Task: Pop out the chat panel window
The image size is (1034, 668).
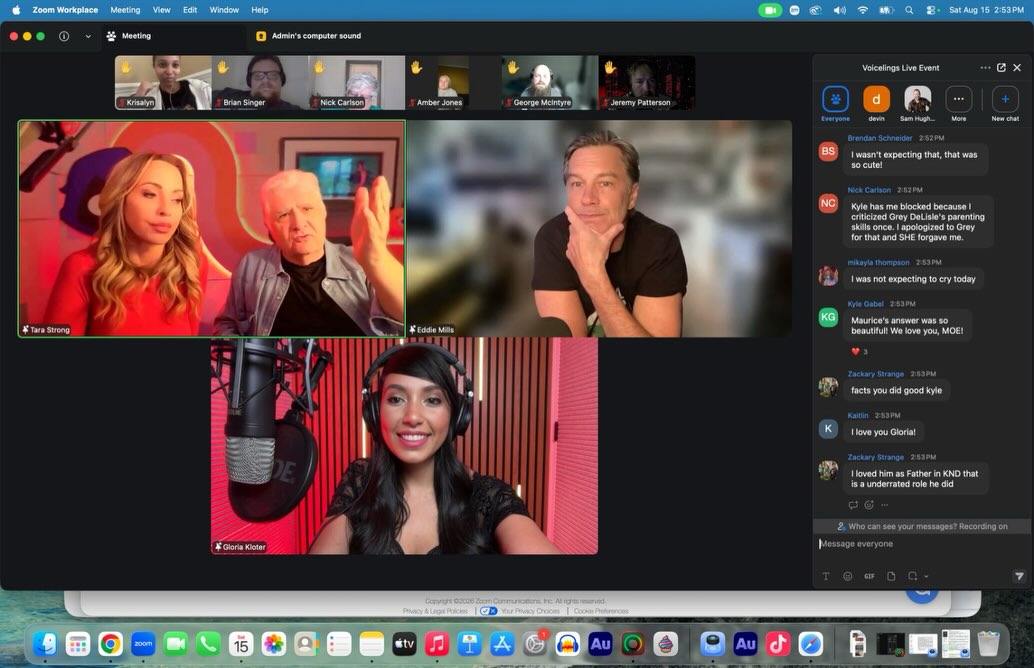Action: pyautogui.click(x=1001, y=68)
